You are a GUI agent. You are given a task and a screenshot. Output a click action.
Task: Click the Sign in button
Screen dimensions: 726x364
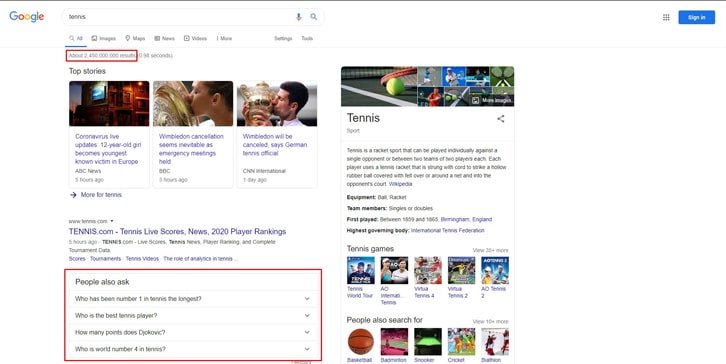click(x=696, y=17)
